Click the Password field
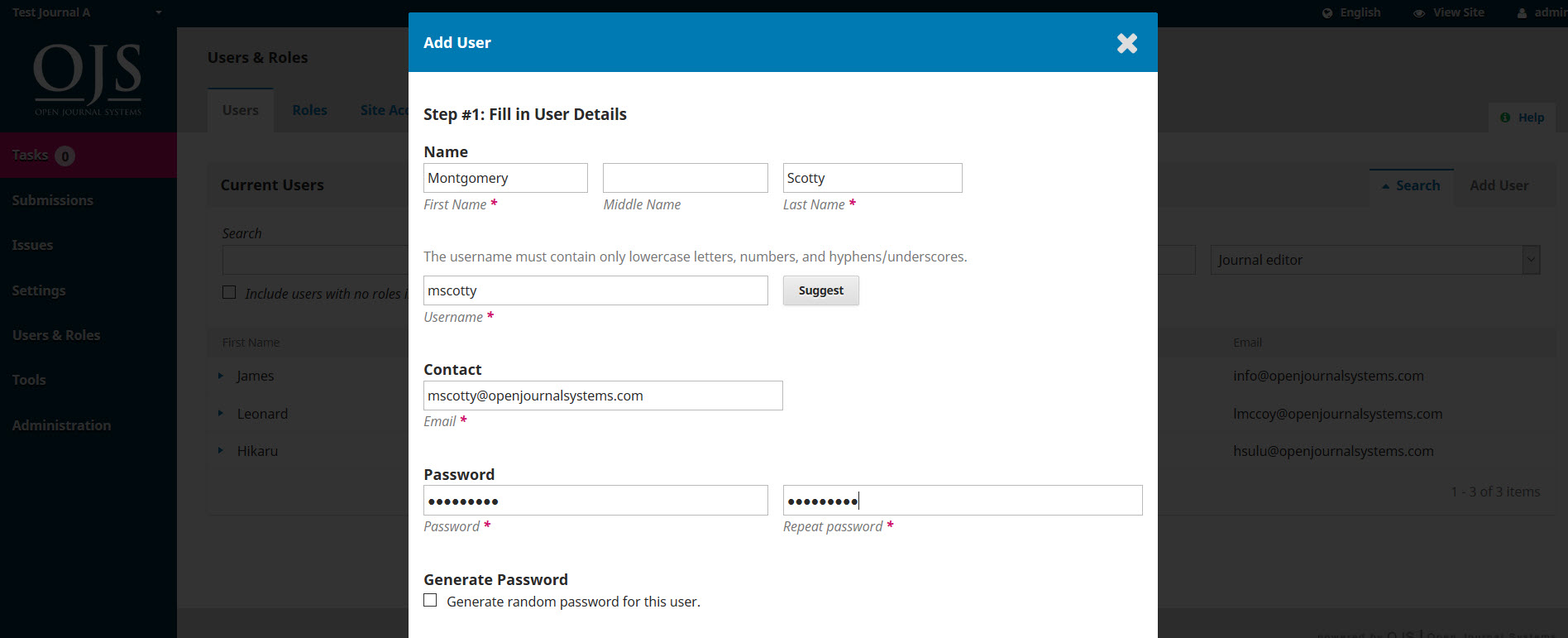This screenshot has height=638, width=1568. (x=595, y=501)
